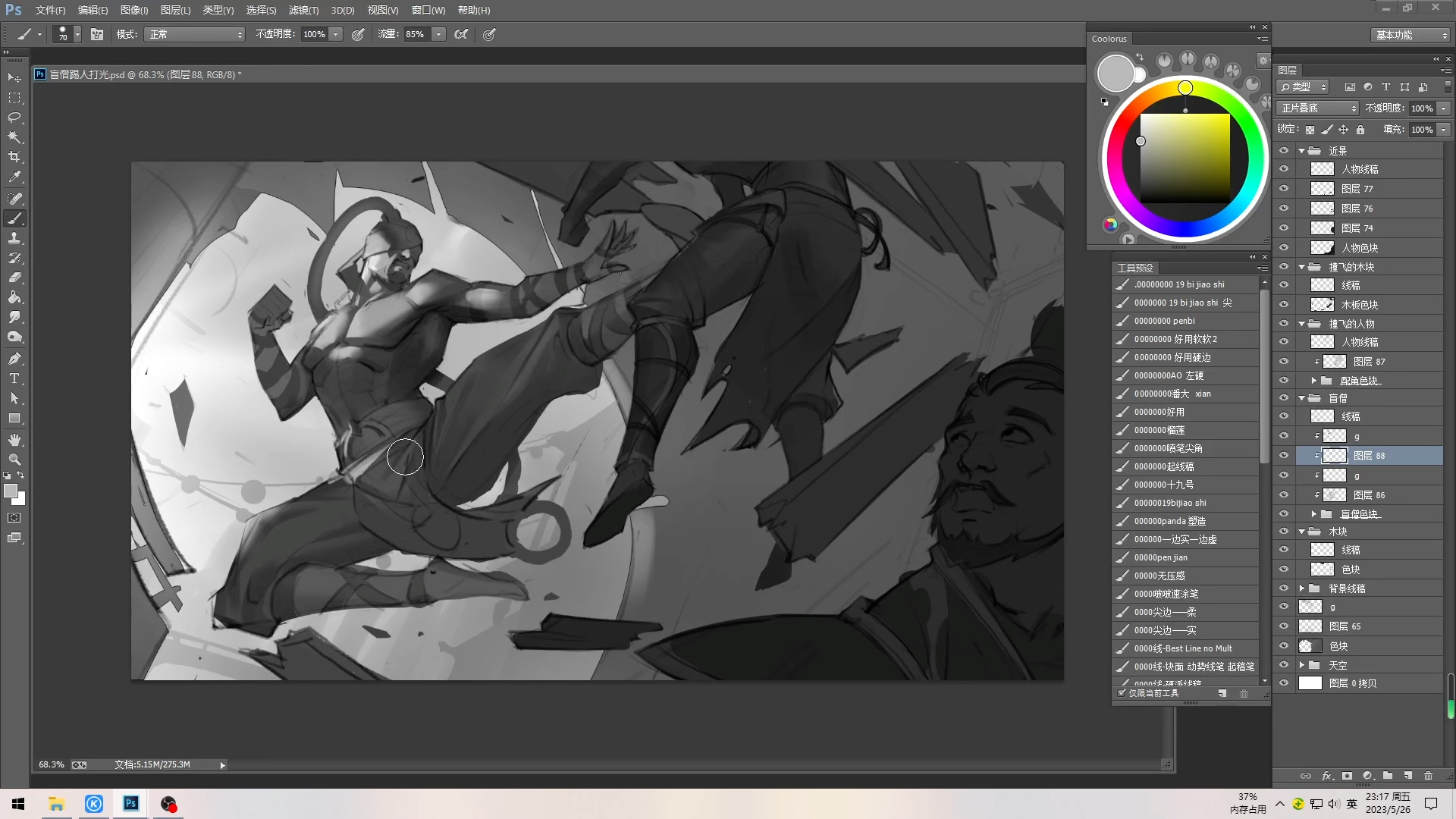Hide the 木板色块 layer
Viewport: 1456px width, 819px height.
pos(1284,305)
